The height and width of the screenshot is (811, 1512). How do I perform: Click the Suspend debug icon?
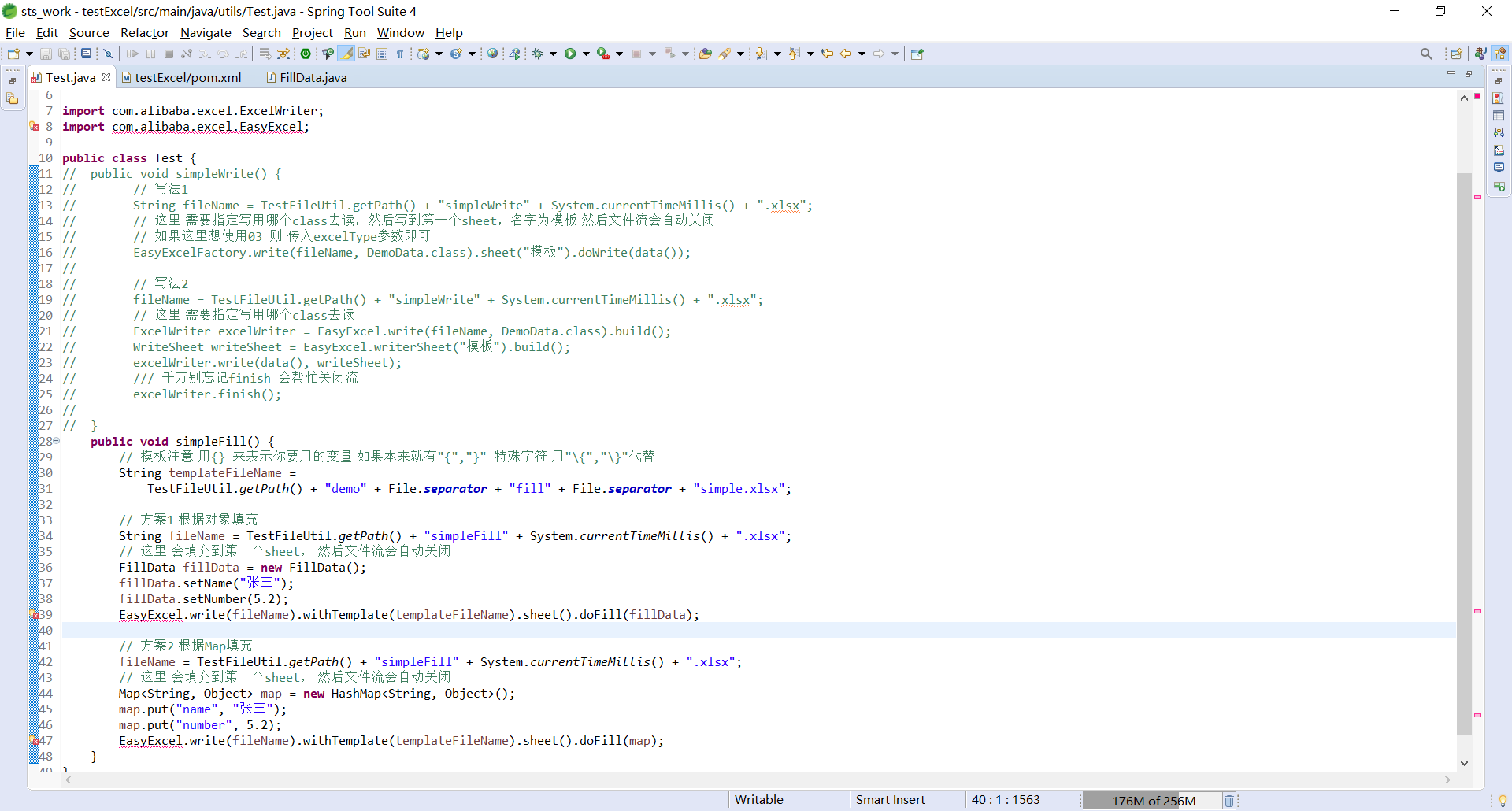150,54
